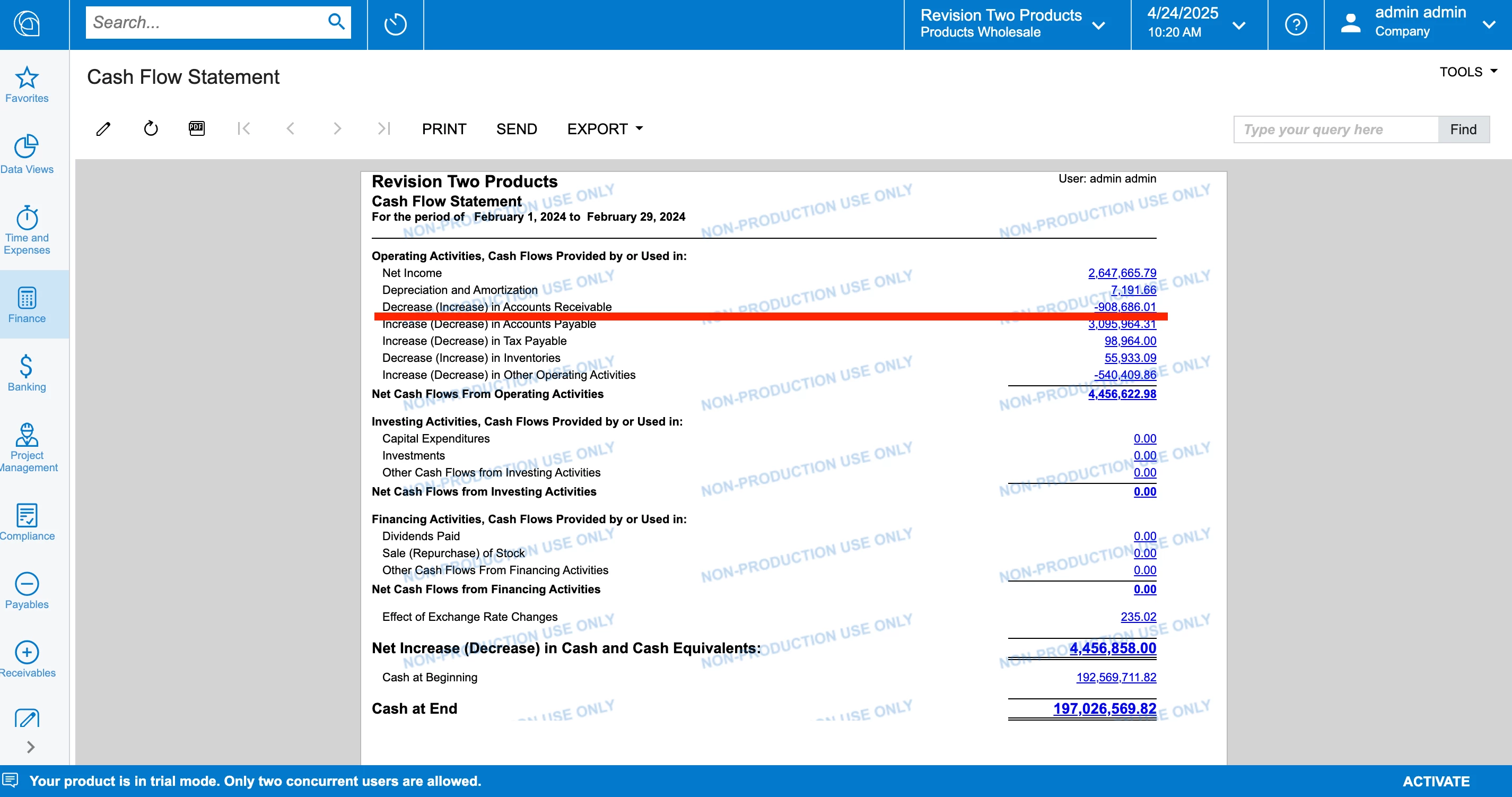Click the PRINT menu item

444,128
